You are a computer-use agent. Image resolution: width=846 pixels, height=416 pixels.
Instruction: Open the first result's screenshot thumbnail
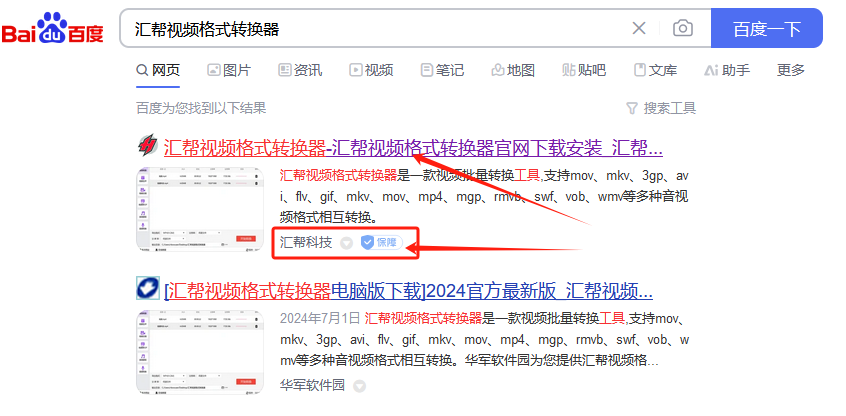[200, 210]
